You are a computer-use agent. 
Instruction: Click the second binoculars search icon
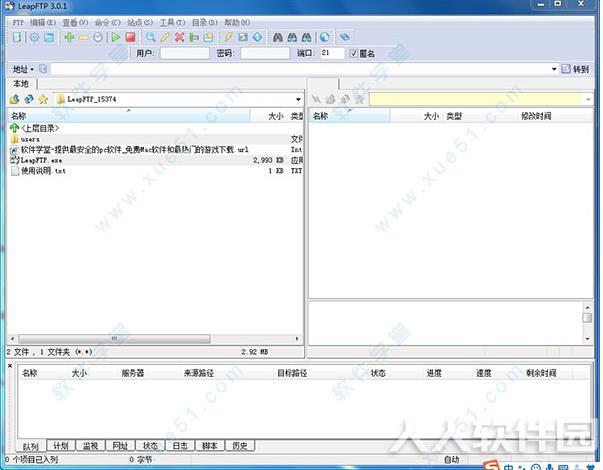tap(292, 37)
